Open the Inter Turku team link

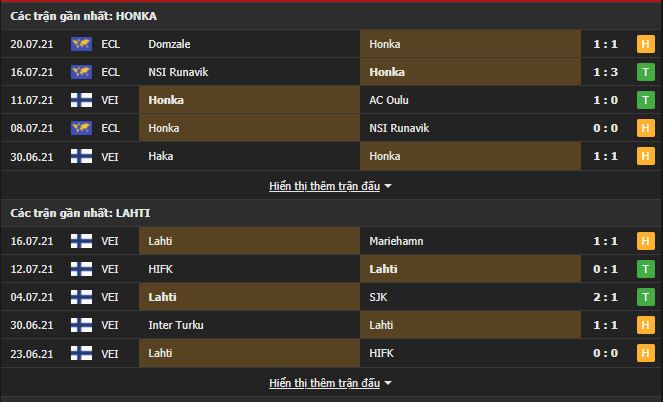tap(176, 325)
